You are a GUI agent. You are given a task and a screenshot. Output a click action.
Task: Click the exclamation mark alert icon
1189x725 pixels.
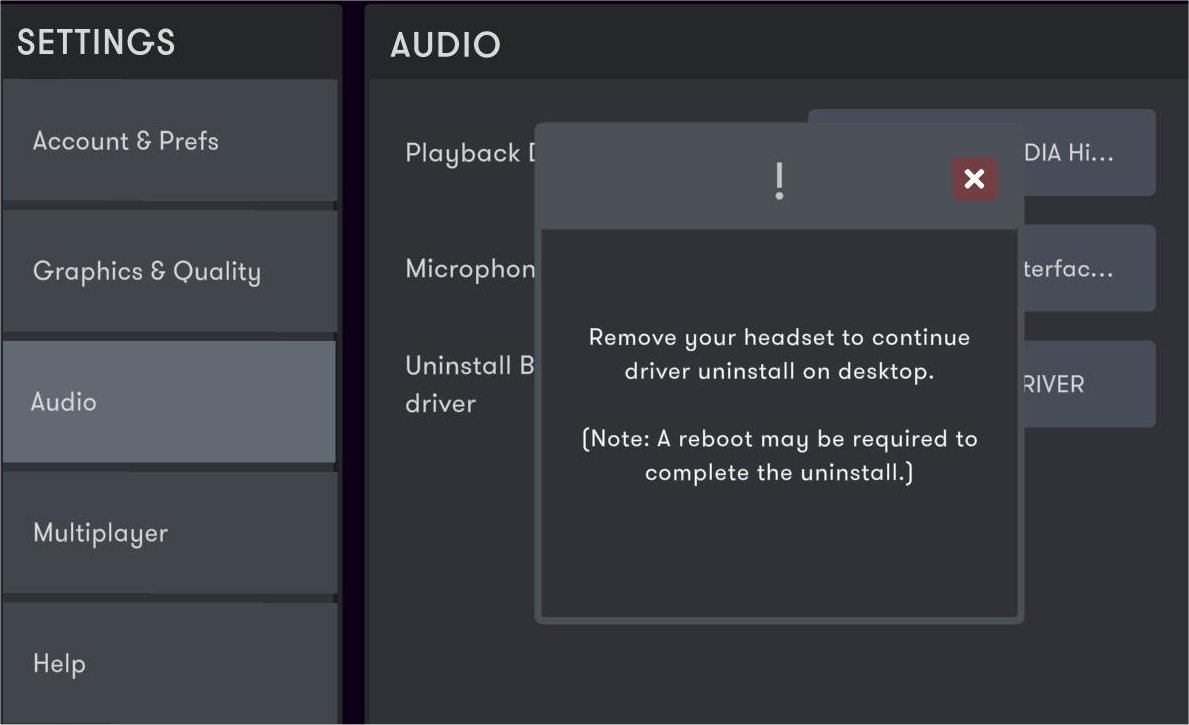779,181
